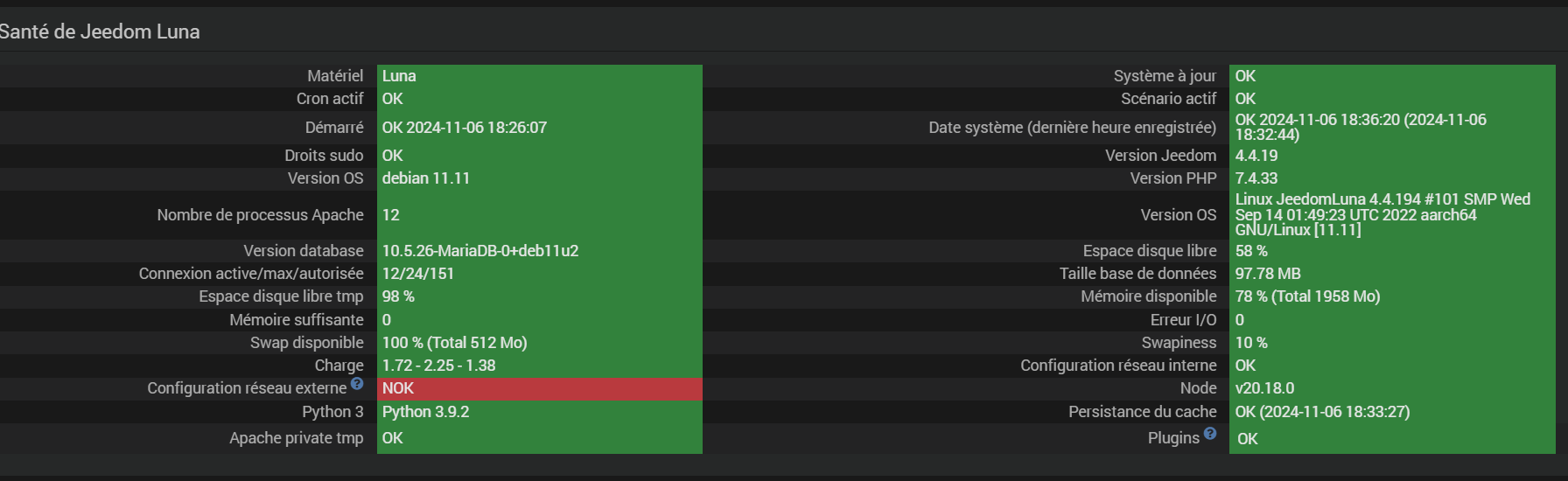This screenshot has height=481, width=1568.
Task: Click the Version OS debian 11.11 value
Action: coord(426,178)
